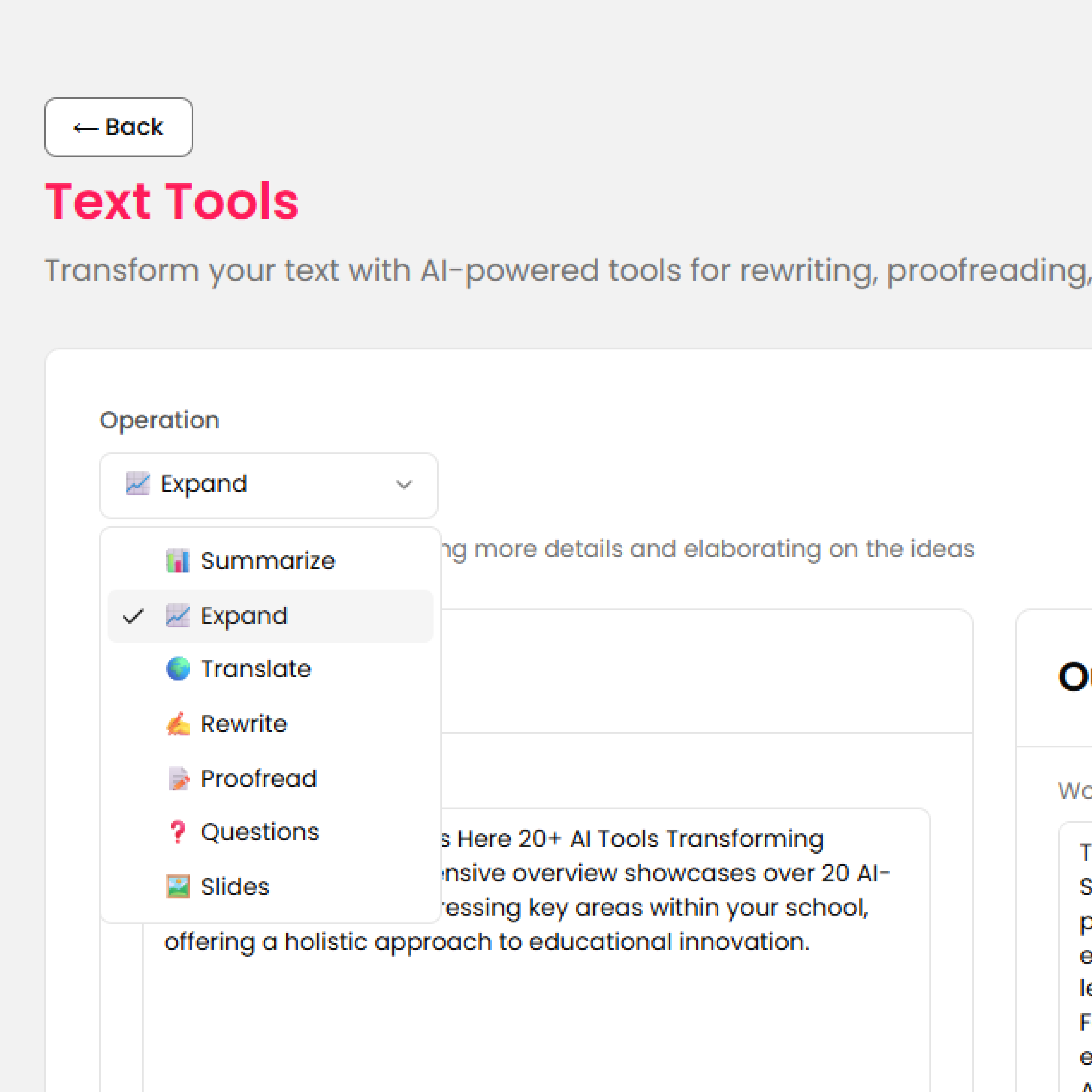Click the Translate globe icon

pyautogui.click(x=177, y=669)
